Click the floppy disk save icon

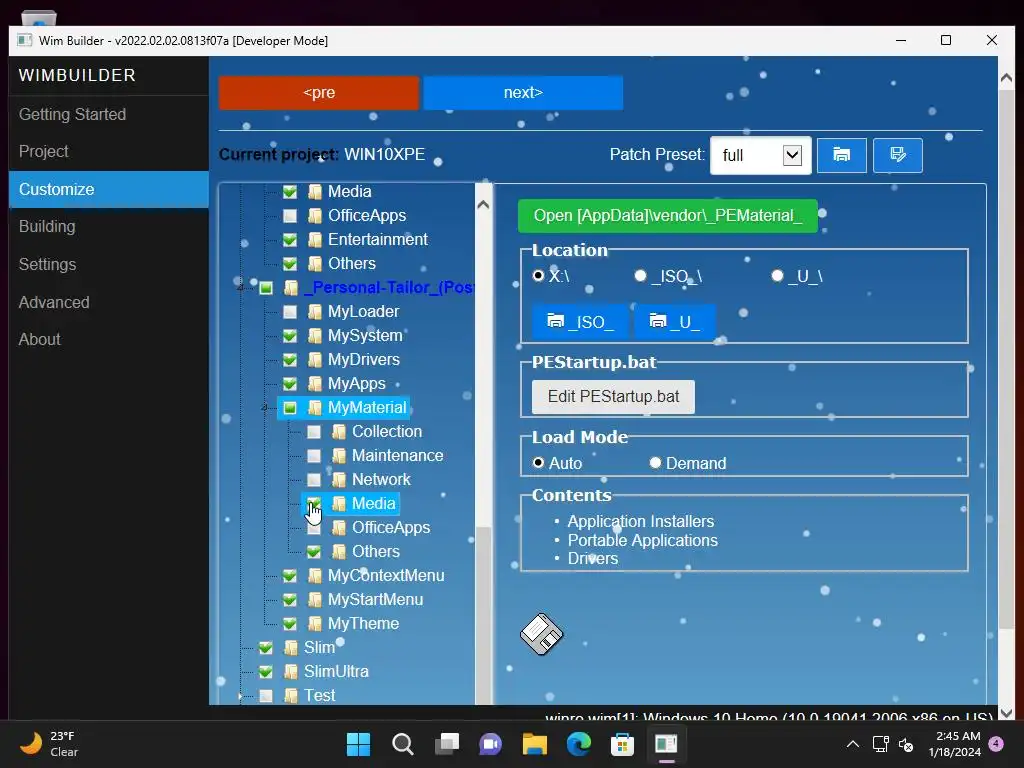541,634
